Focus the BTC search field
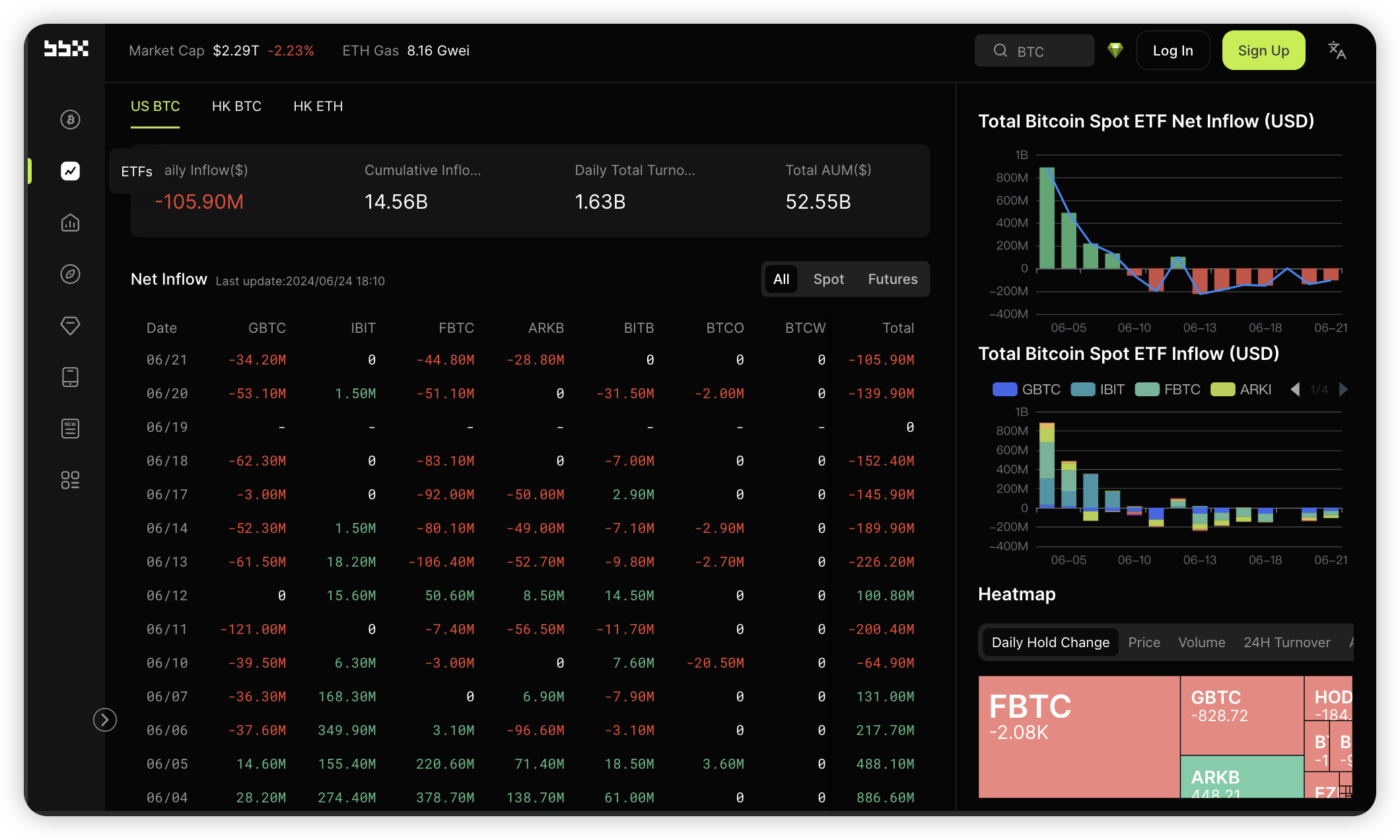Image resolution: width=1400 pixels, height=840 pixels. coord(1034,51)
